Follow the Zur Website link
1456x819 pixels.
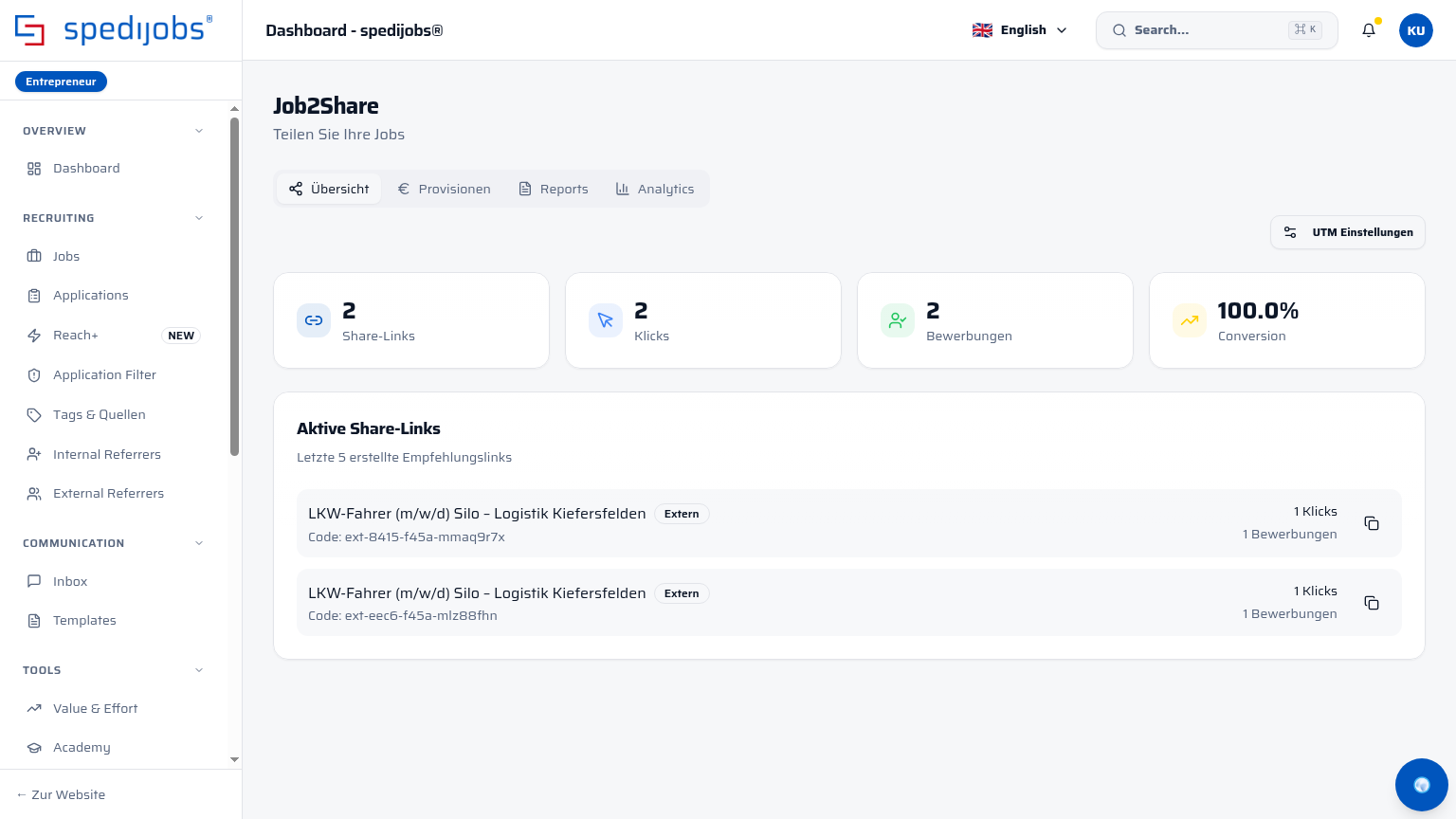pyautogui.click(x=61, y=794)
